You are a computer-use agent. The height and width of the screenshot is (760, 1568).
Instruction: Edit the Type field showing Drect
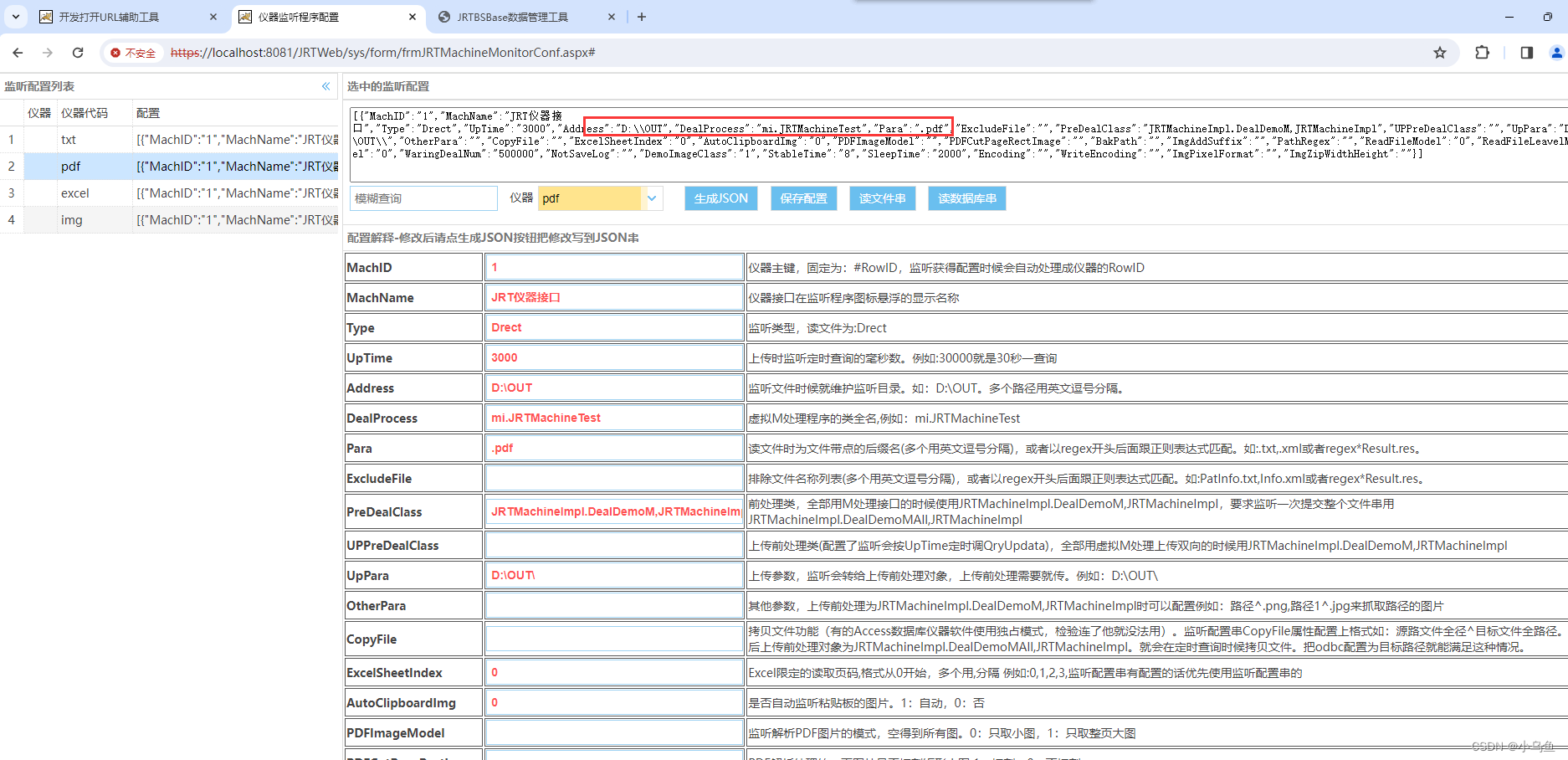pyautogui.click(x=614, y=327)
